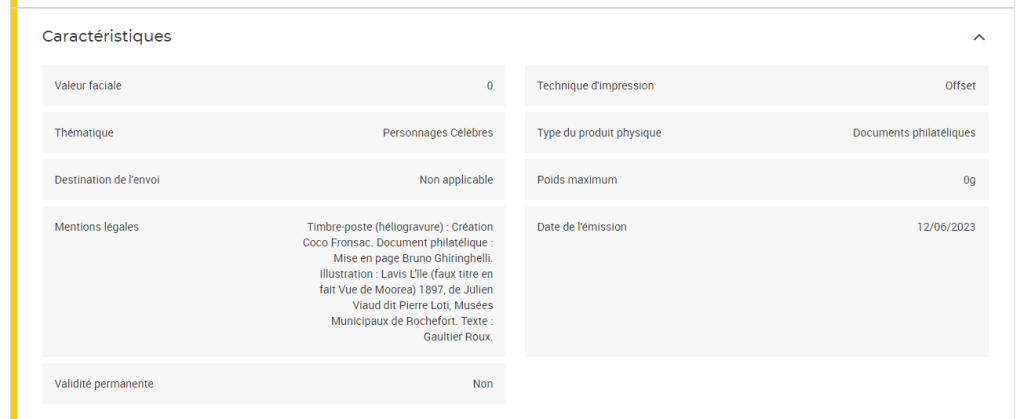Click the 12/06/2023 issue date

tap(946, 227)
